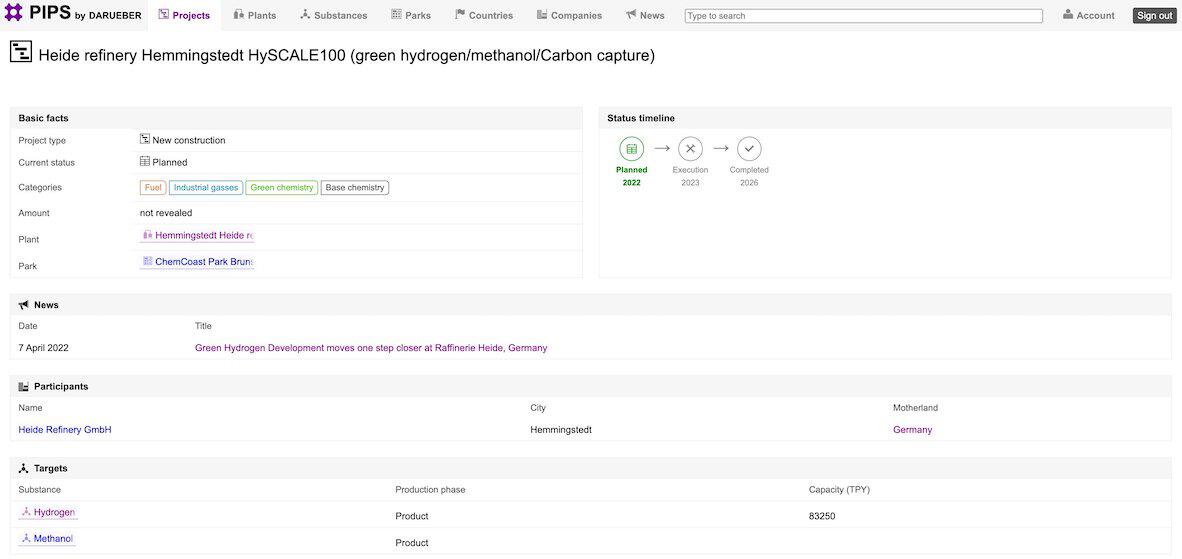
Task: Click the project icon beside the page title
Action: click(20, 52)
